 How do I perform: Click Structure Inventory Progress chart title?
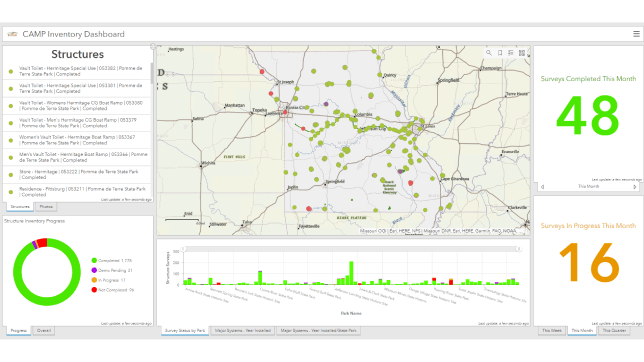point(34,221)
